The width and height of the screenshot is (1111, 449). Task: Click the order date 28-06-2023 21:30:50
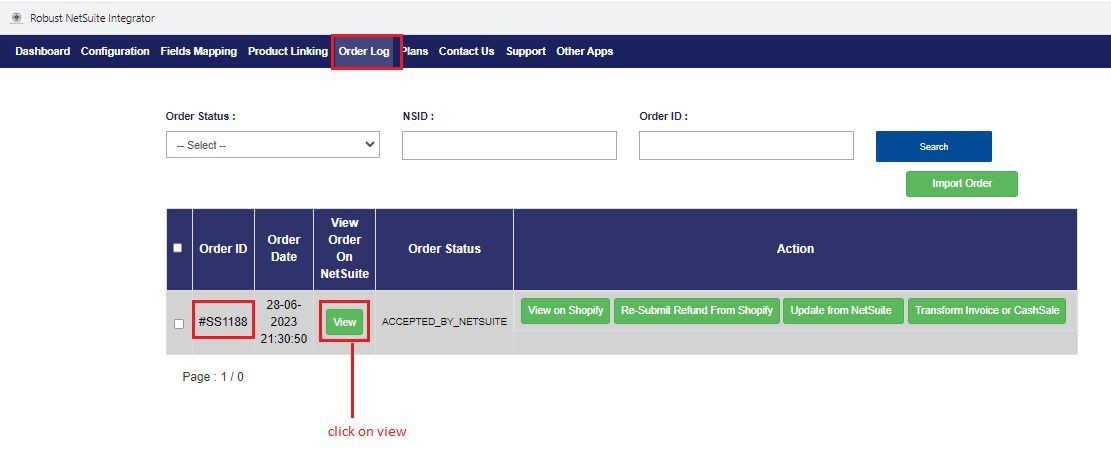(283, 322)
